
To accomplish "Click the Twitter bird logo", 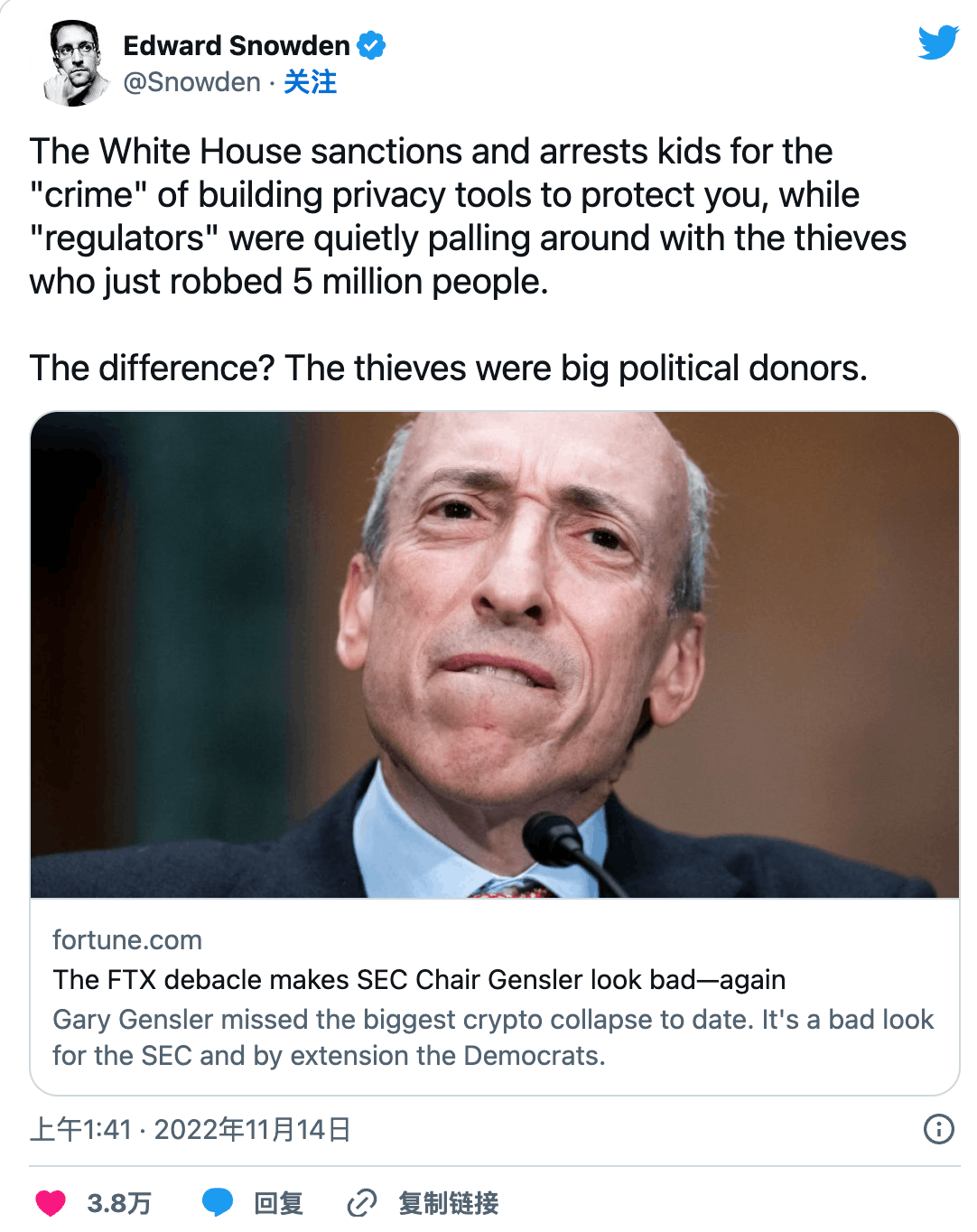I will [937, 42].
